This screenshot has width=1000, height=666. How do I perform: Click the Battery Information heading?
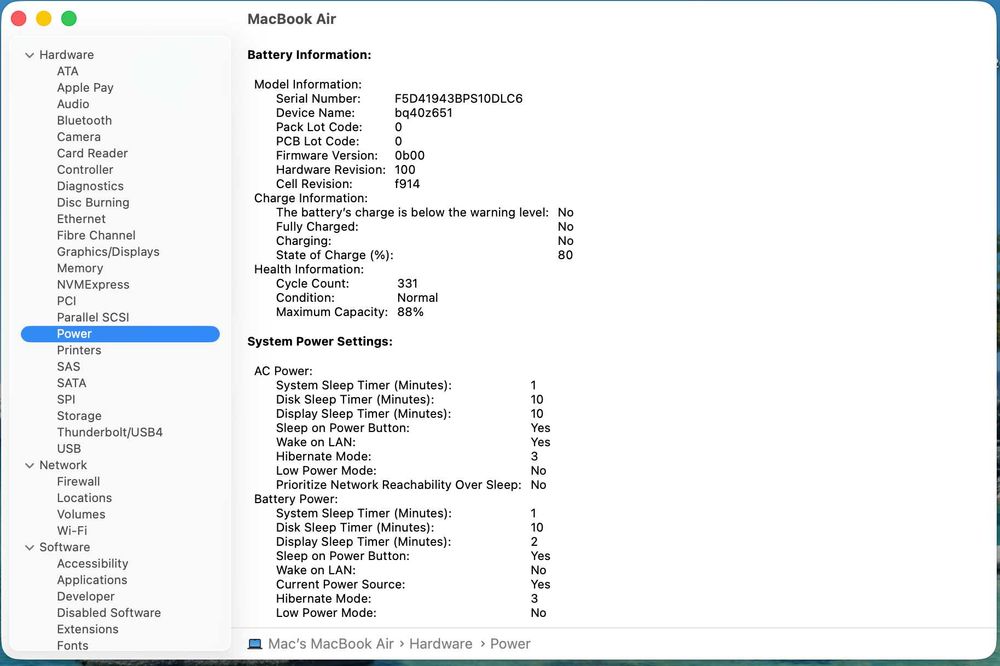(x=309, y=55)
